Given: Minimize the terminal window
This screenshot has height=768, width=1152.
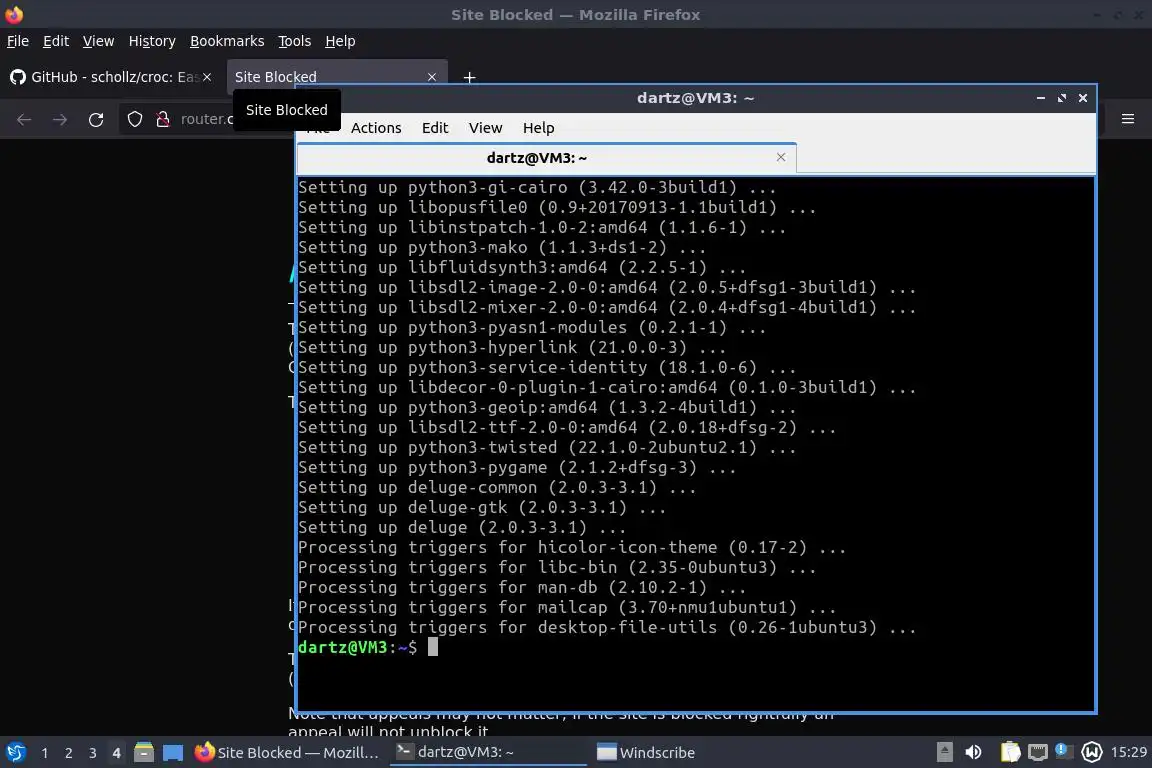Looking at the screenshot, I should [x=1040, y=98].
